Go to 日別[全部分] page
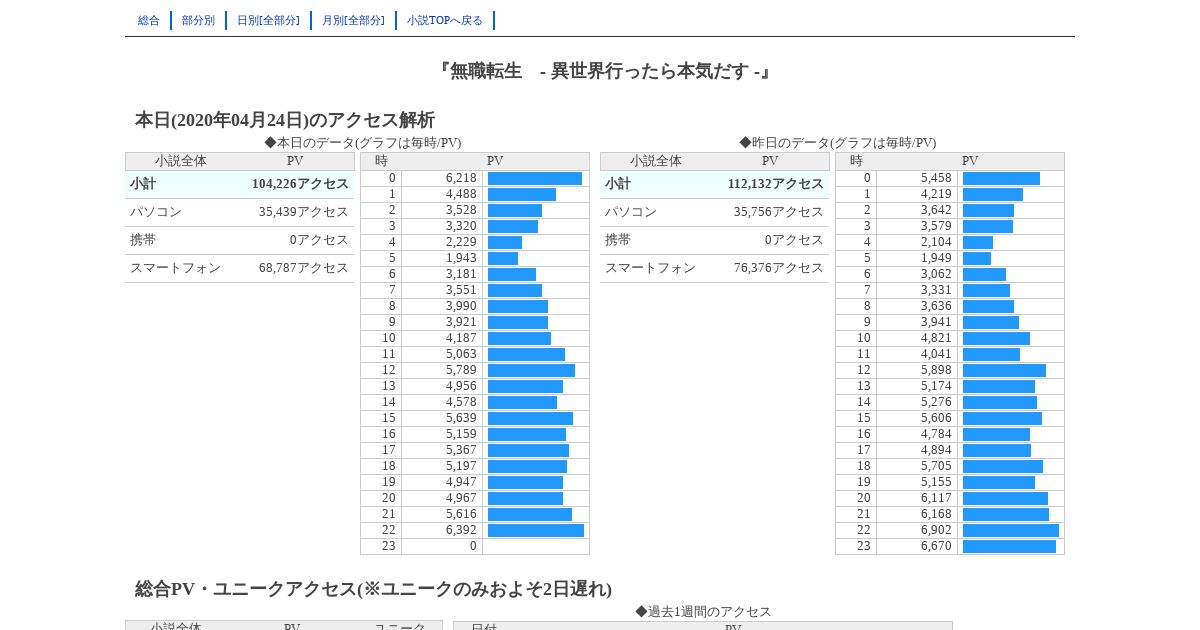Image resolution: width=1200 pixels, height=630 pixels. [268, 20]
